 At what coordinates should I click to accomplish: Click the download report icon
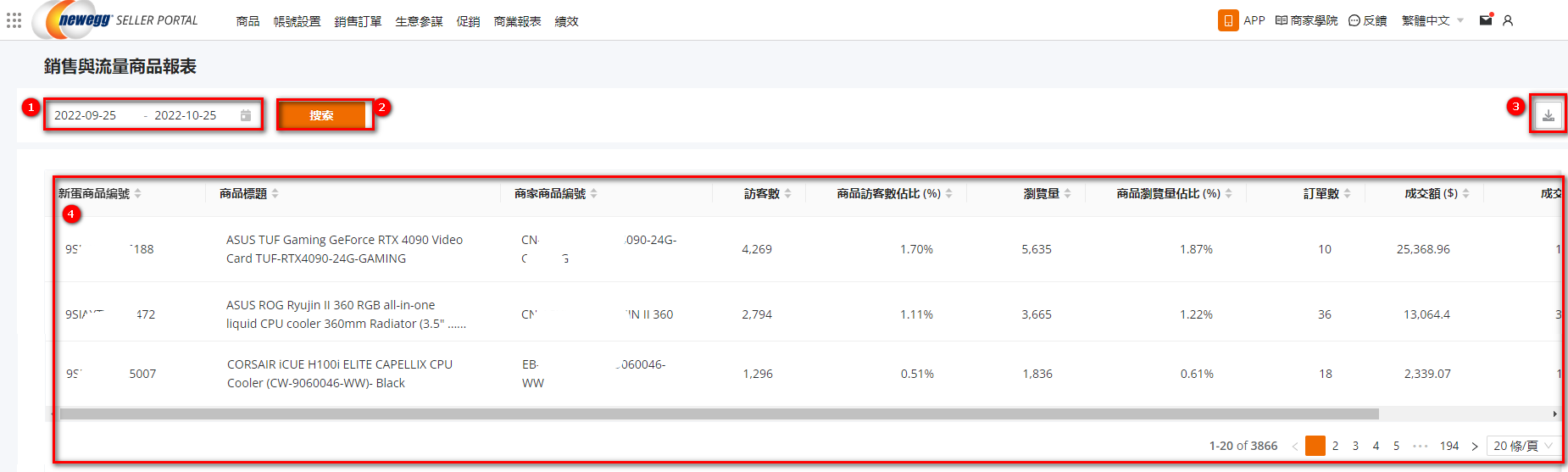(1549, 115)
